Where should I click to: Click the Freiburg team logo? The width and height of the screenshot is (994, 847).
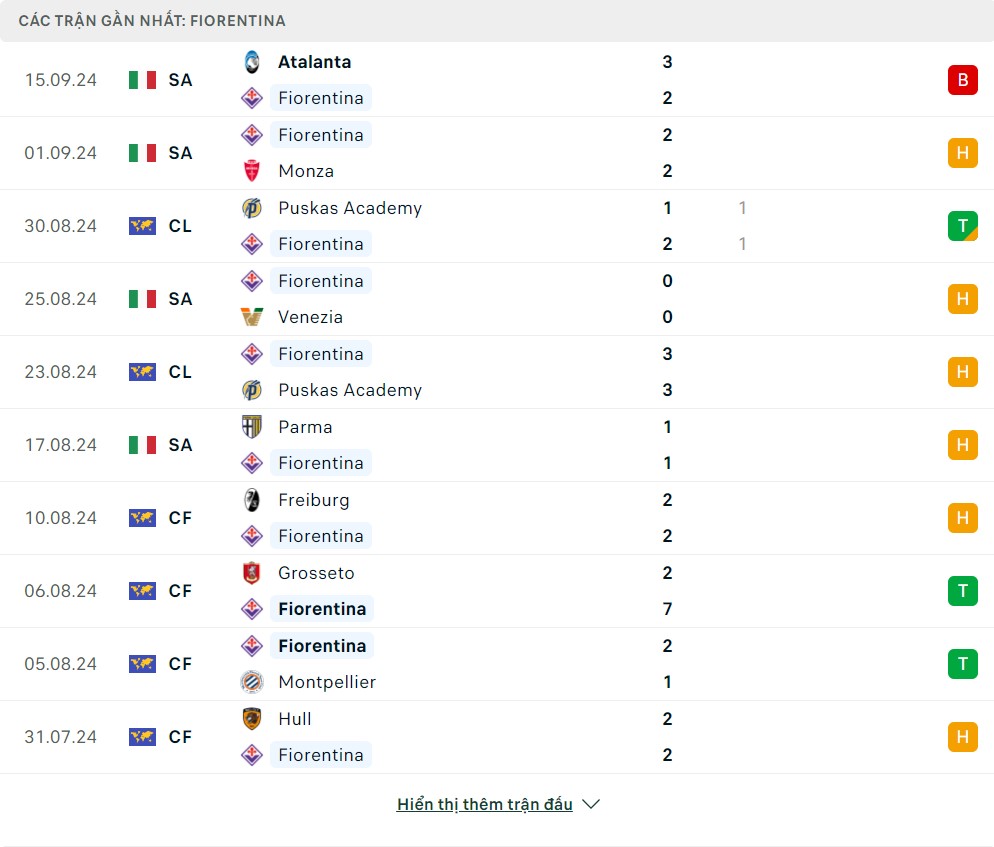click(x=252, y=500)
